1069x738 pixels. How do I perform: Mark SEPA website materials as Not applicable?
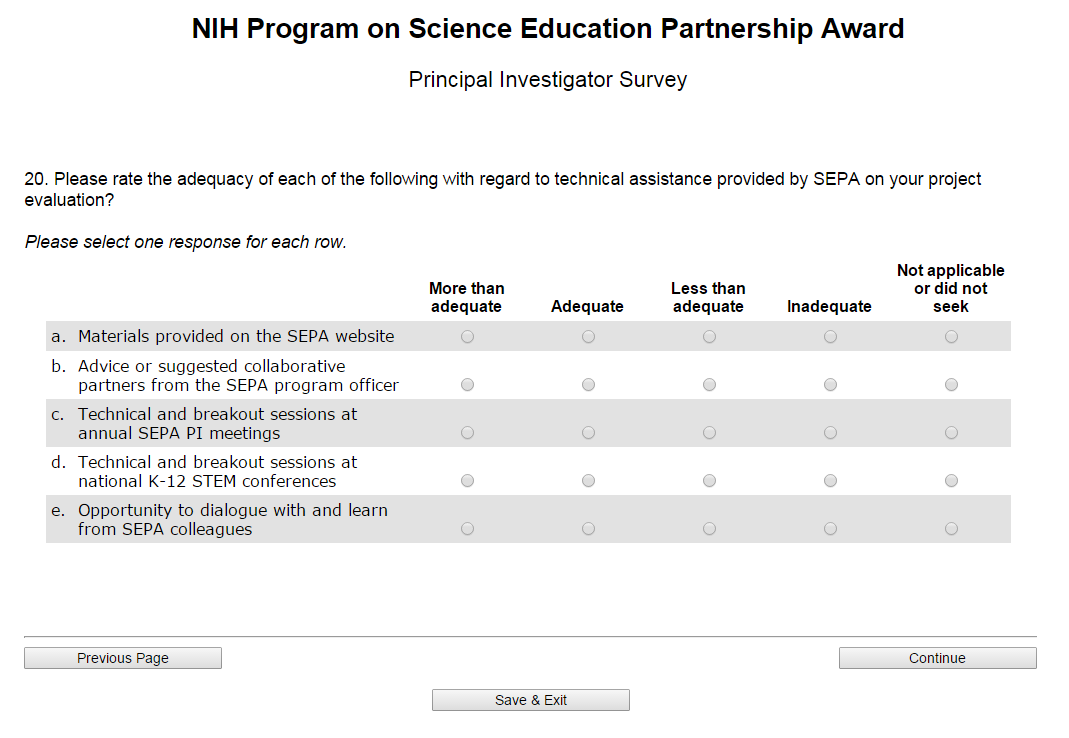[951, 337]
